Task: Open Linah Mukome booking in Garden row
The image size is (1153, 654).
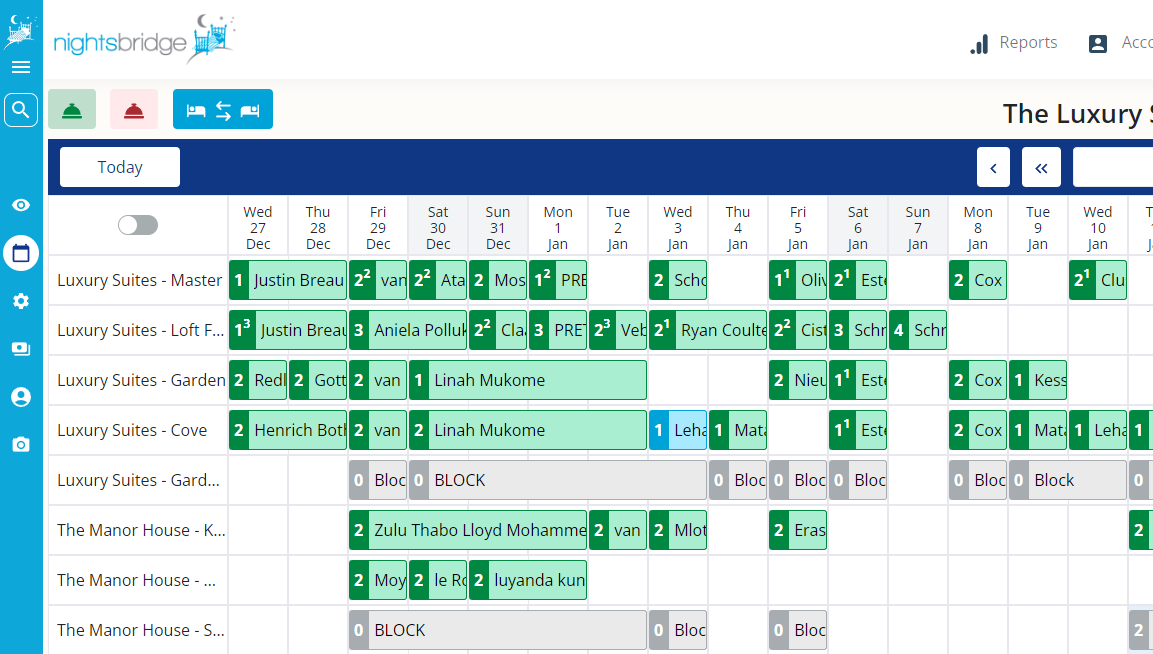Action: click(528, 380)
